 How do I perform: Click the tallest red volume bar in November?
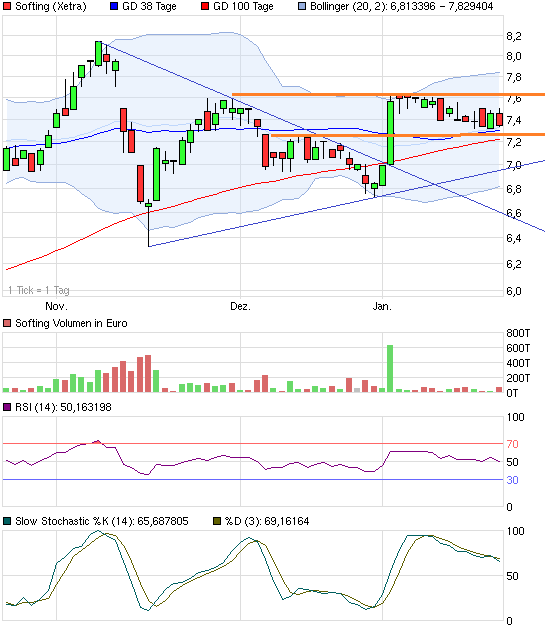148,373
